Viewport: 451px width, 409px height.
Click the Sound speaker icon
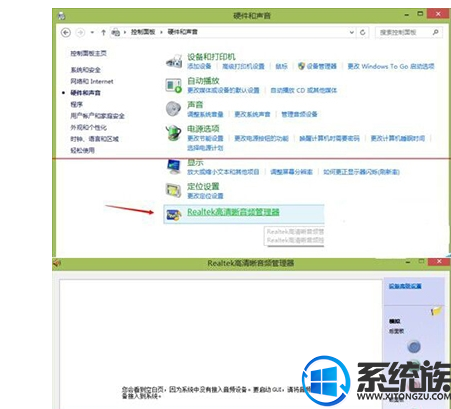click(x=174, y=109)
